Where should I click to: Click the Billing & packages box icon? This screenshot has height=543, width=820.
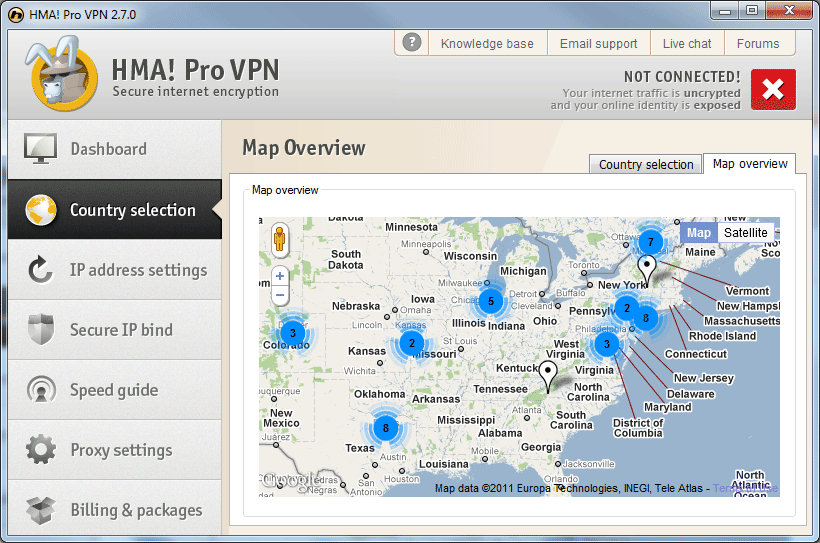[x=41, y=510]
